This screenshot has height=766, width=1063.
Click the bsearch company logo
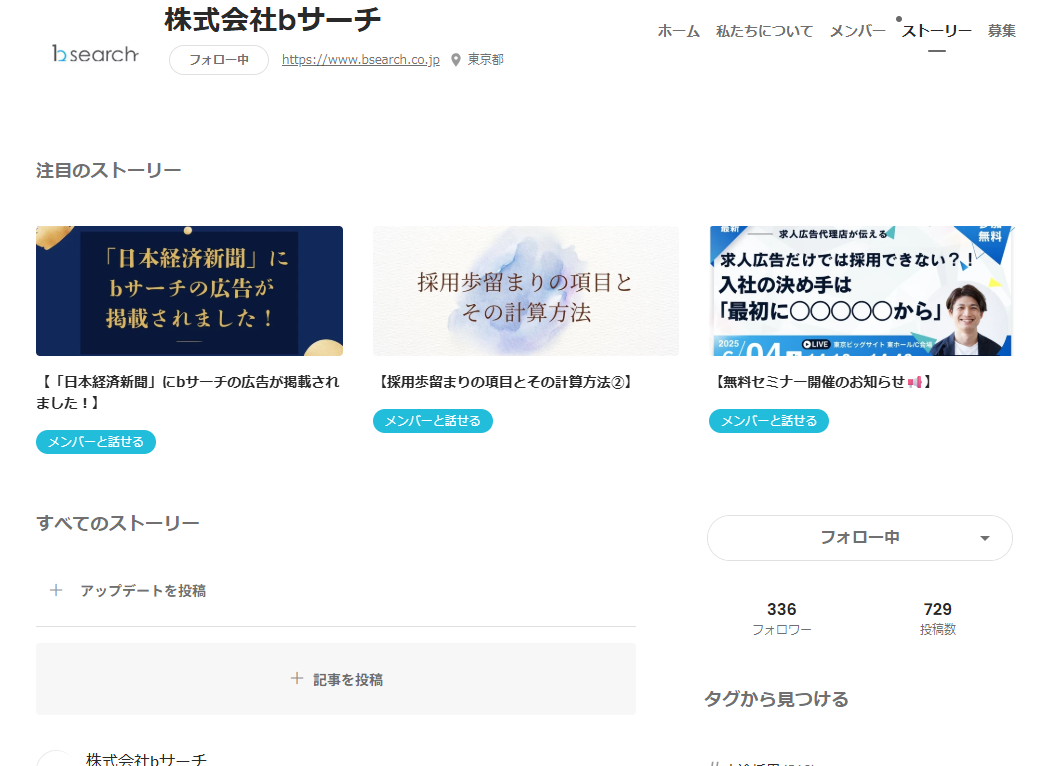click(95, 54)
